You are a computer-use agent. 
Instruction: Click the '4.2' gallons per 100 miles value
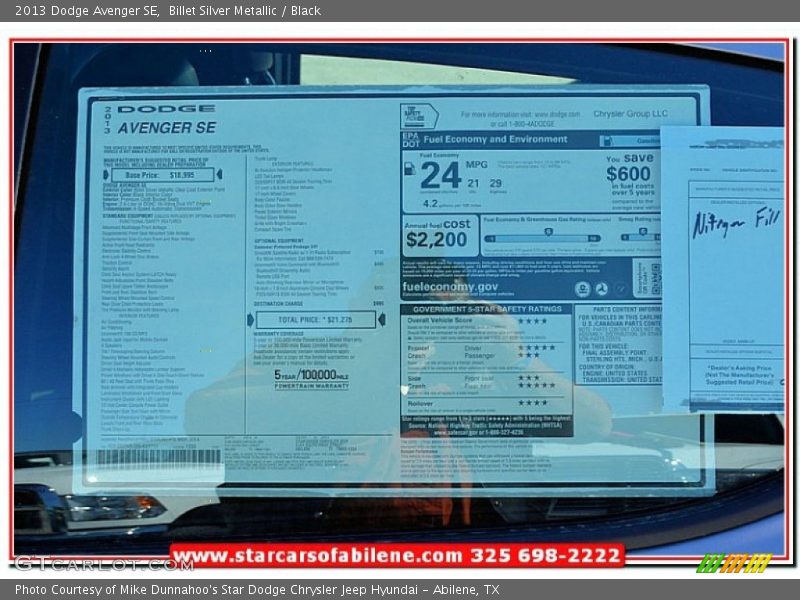click(430, 204)
